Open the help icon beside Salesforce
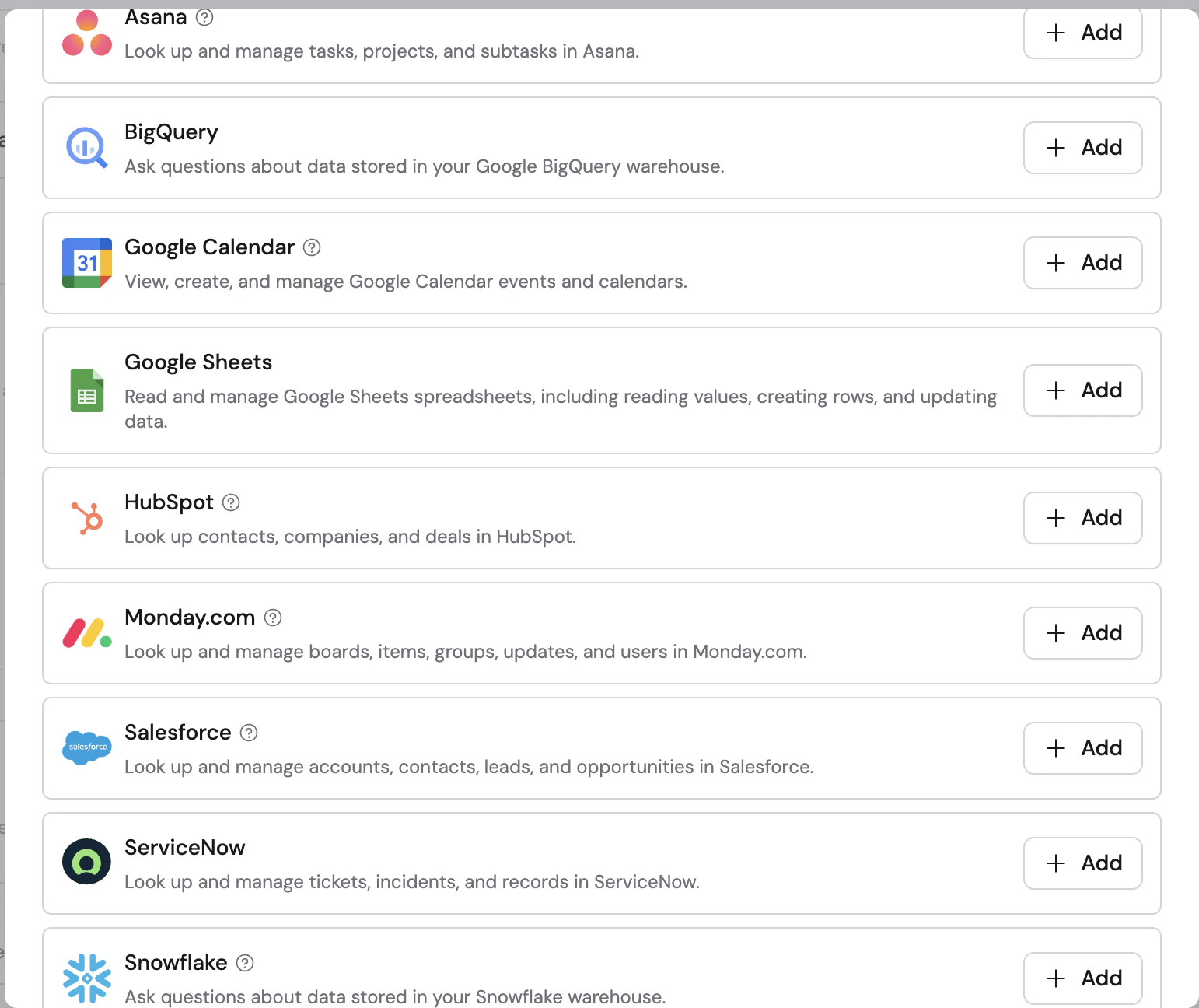 coord(249,733)
